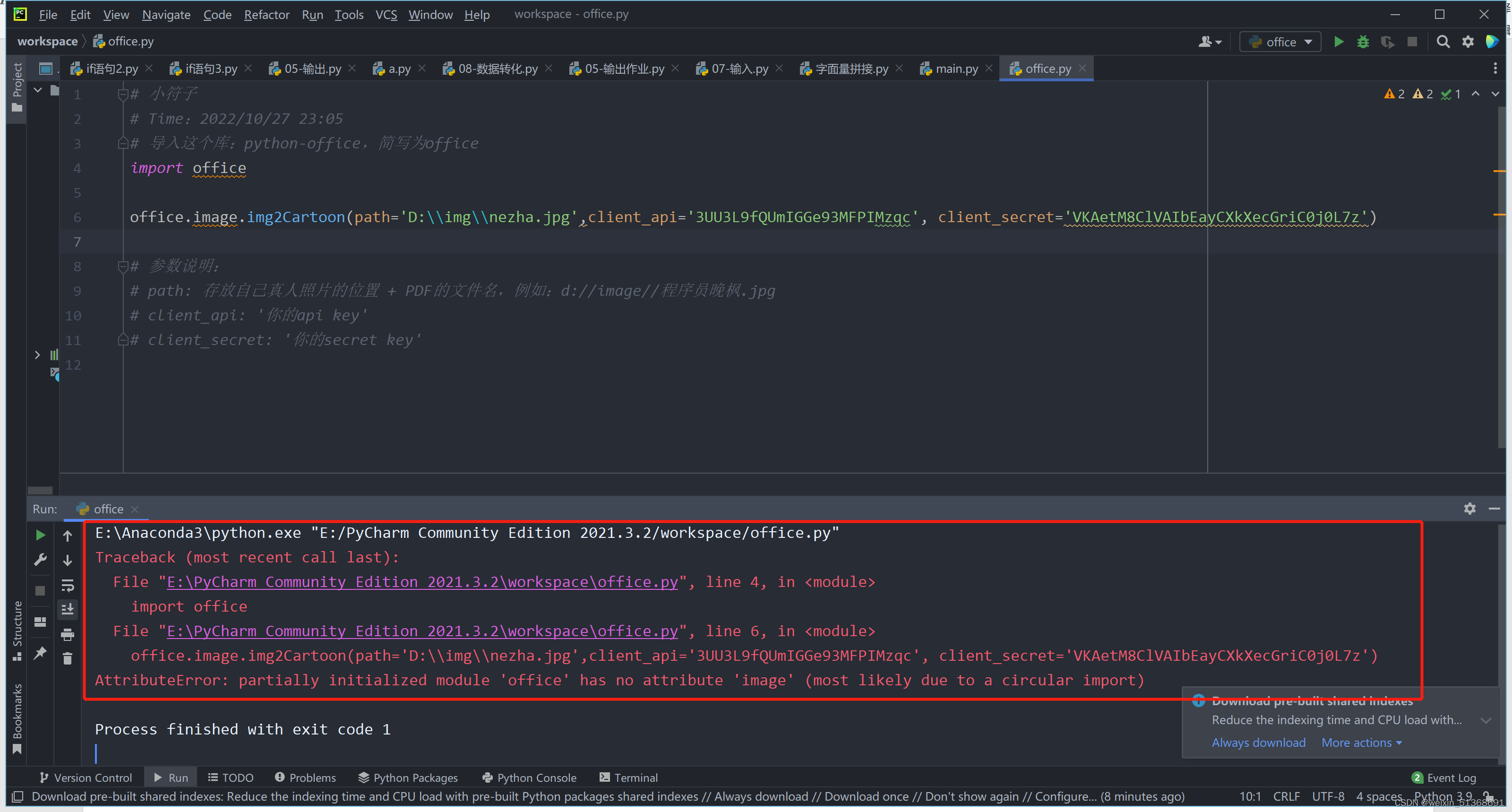Toggle the pin tab icon in Run panel
The image size is (1512, 812).
(x=40, y=652)
